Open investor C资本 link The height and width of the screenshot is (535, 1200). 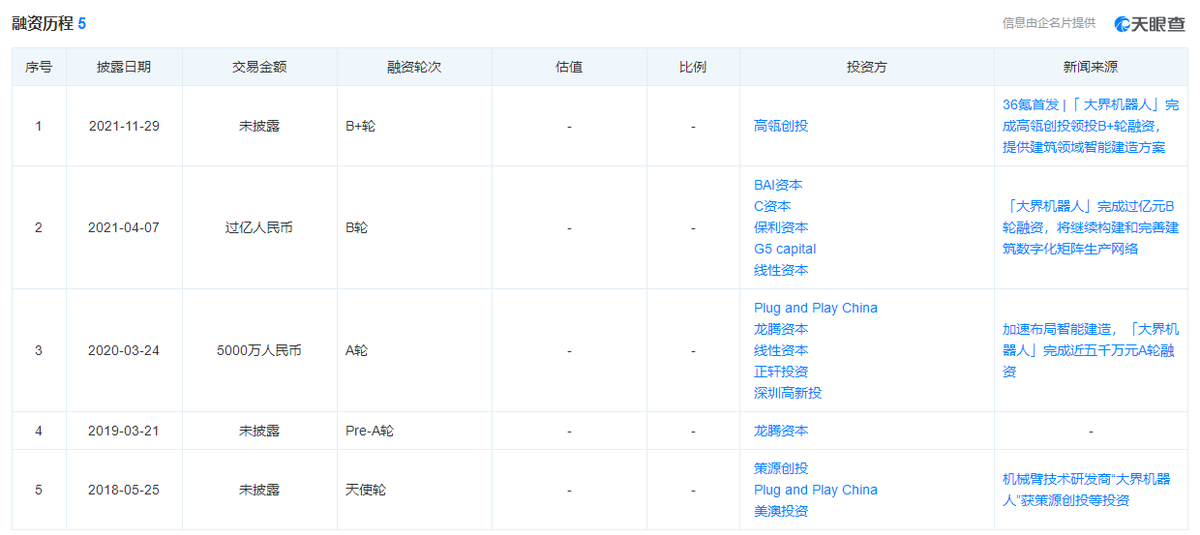(x=772, y=206)
